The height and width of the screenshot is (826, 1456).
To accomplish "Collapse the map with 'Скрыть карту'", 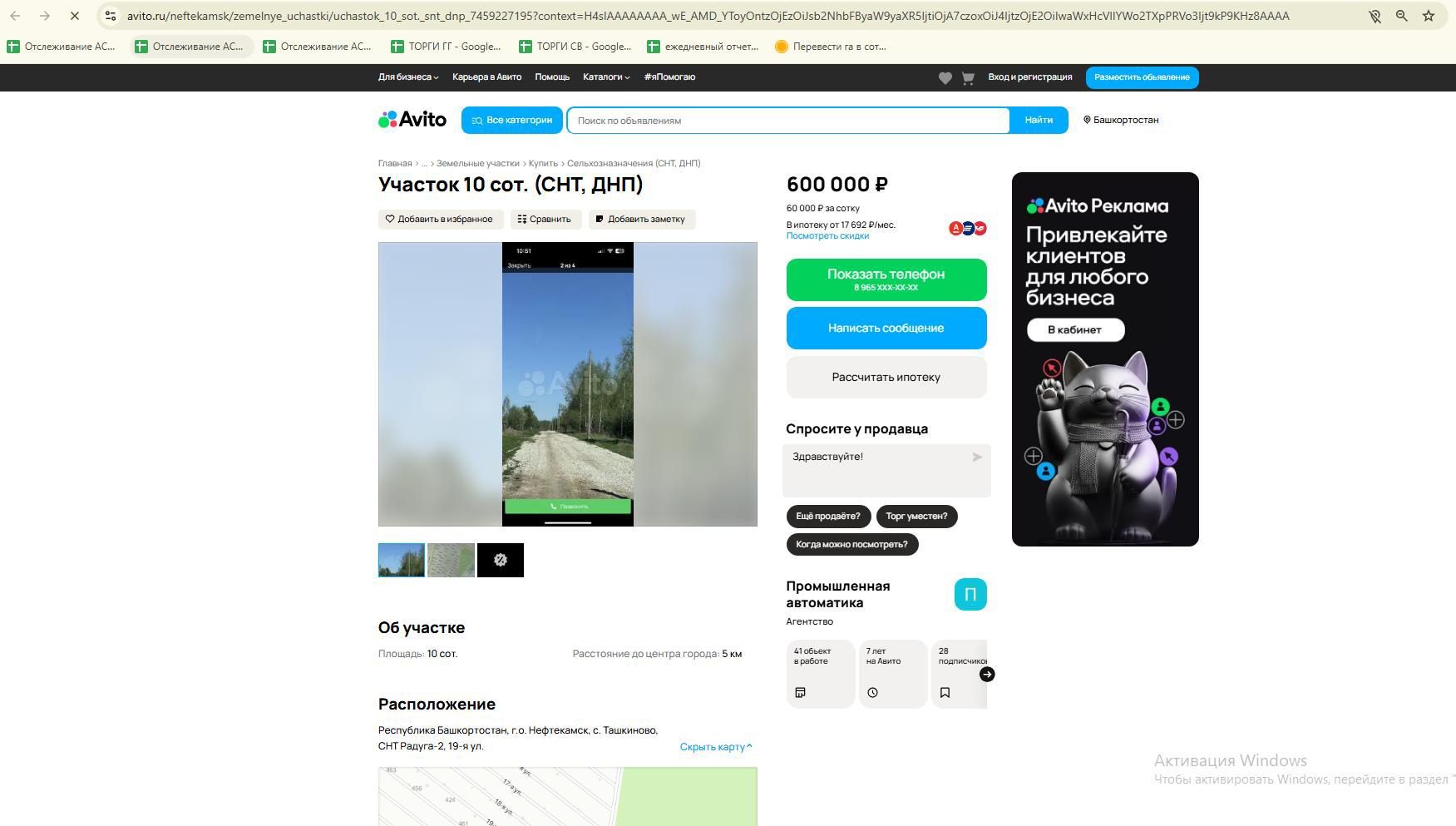I will coord(716,747).
